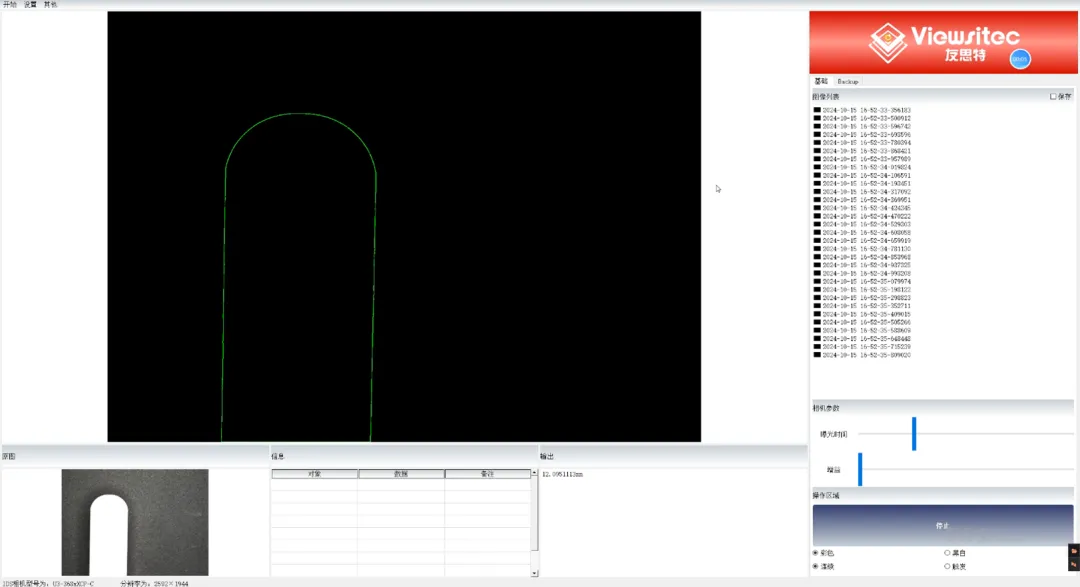Select image entry 16-52-34-317092
Viewport: 1080px width, 587px height.
coord(866,192)
